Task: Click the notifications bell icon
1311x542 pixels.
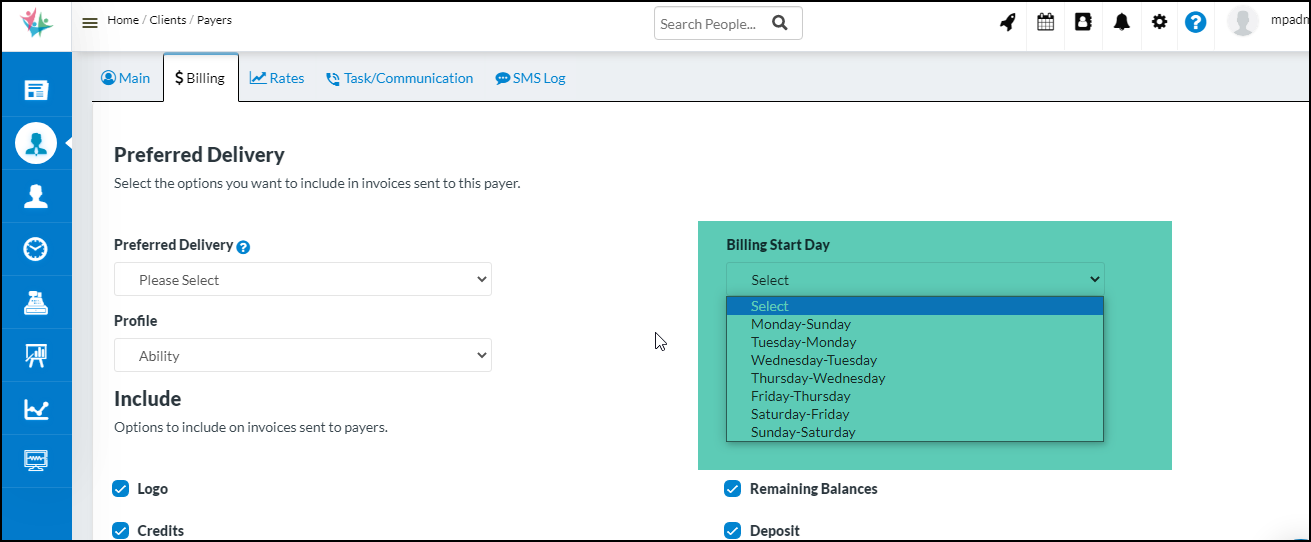Action: click(1121, 22)
